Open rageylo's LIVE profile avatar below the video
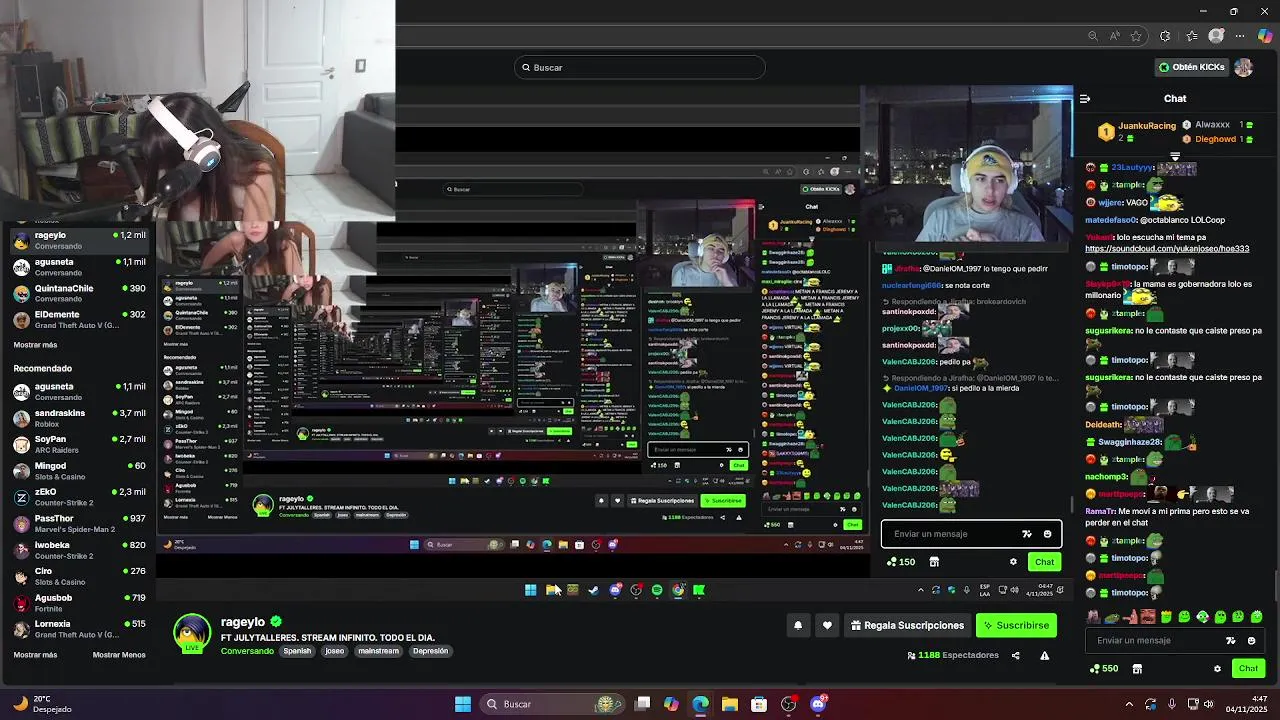Screen dimensions: 1280x720 [x=192, y=635]
